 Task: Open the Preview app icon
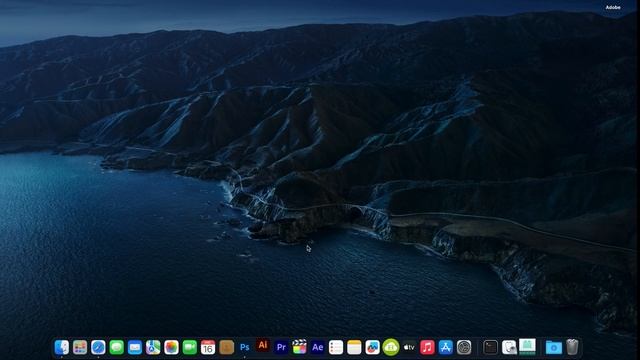click(509, 347)
